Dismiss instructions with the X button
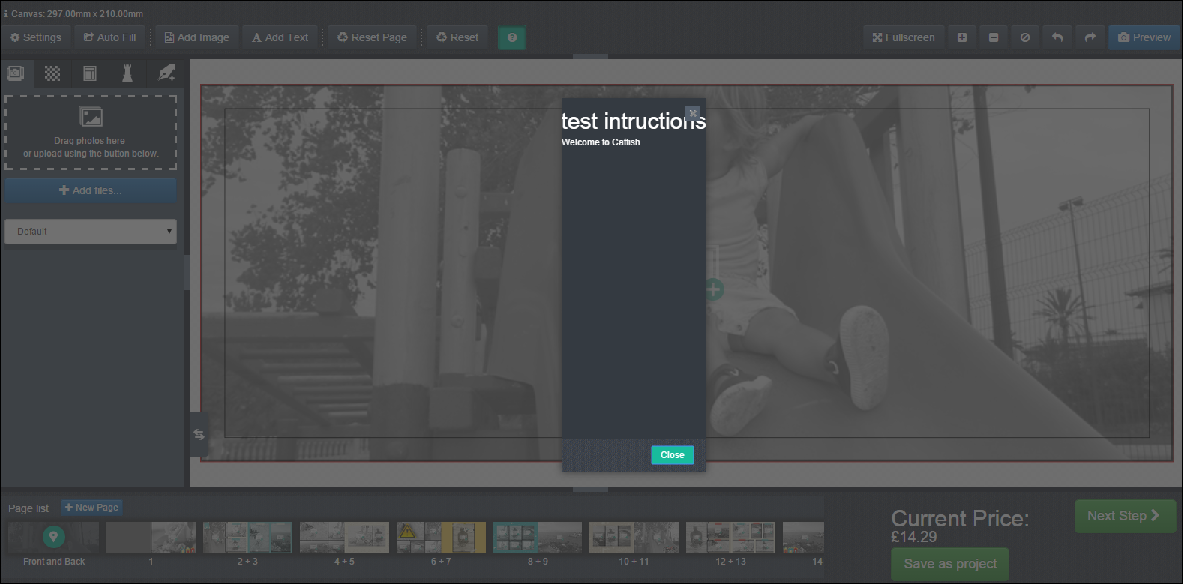The image size is (1183, 584). click(x=692, y=113)
